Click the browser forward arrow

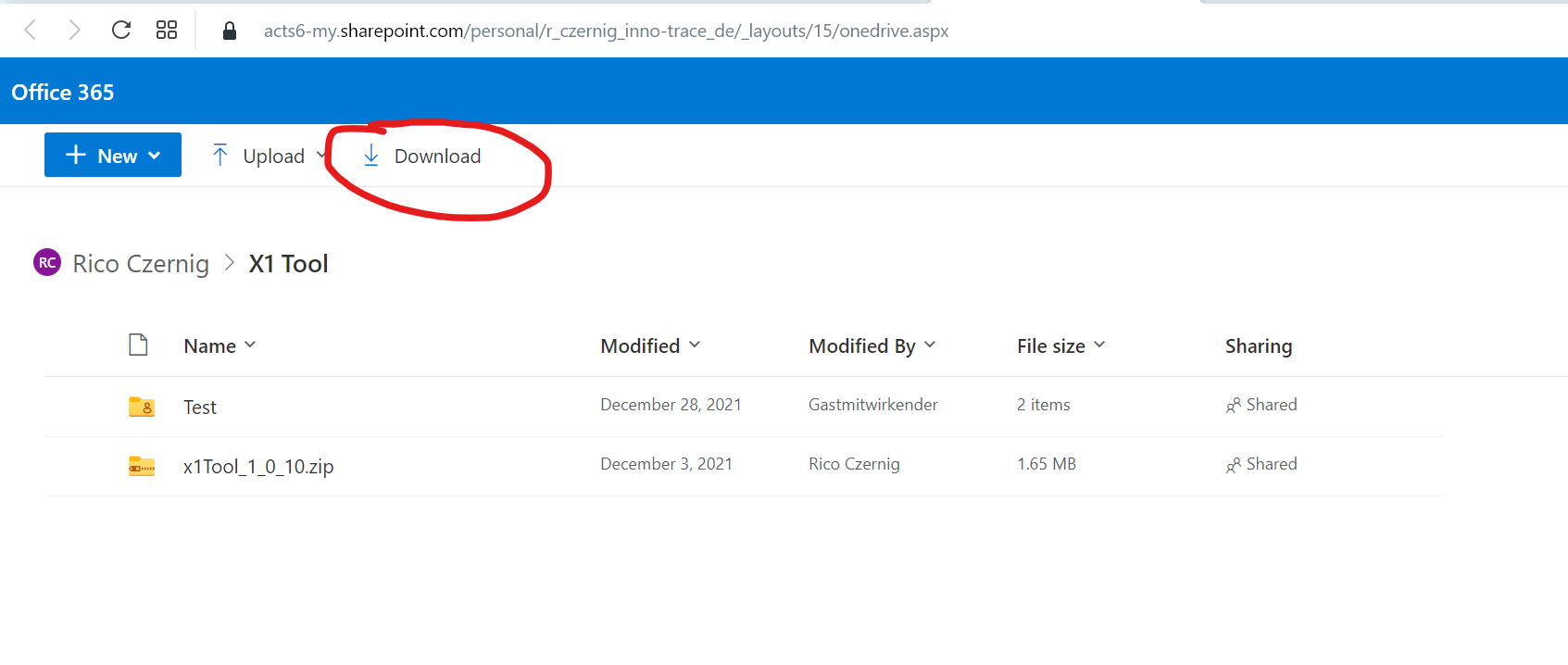[75, 31]
